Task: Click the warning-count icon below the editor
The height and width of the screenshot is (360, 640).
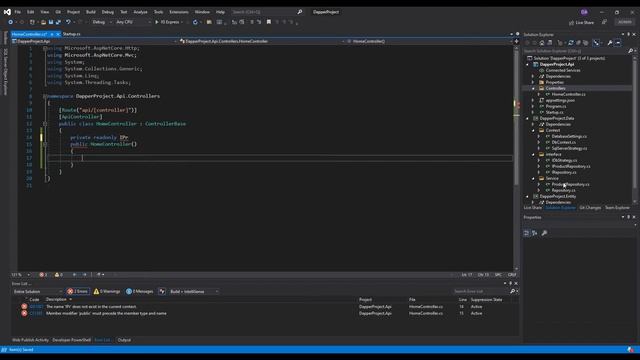Action: click(x=57, y=275)
